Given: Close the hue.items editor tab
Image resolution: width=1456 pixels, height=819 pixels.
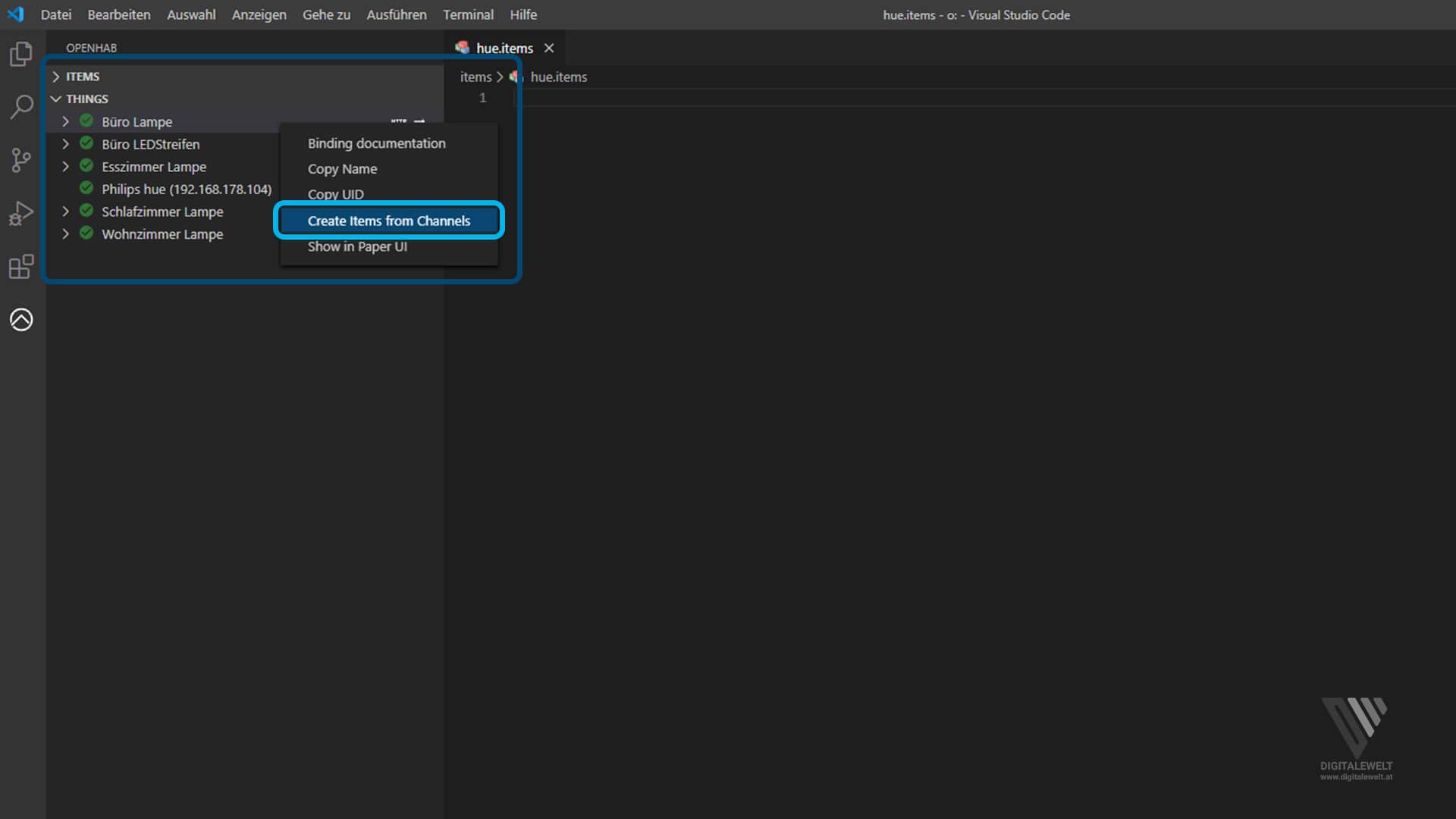Looking at the screenshot, I should point(549,48).
